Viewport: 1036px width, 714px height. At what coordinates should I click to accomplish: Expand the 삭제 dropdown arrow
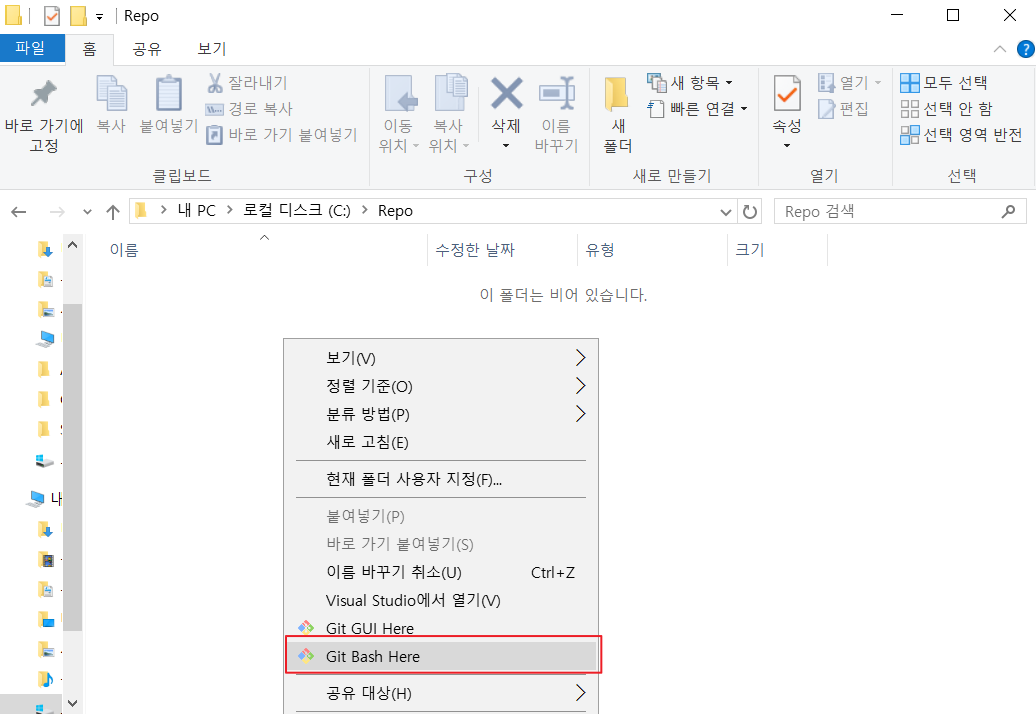click(506, 145)
